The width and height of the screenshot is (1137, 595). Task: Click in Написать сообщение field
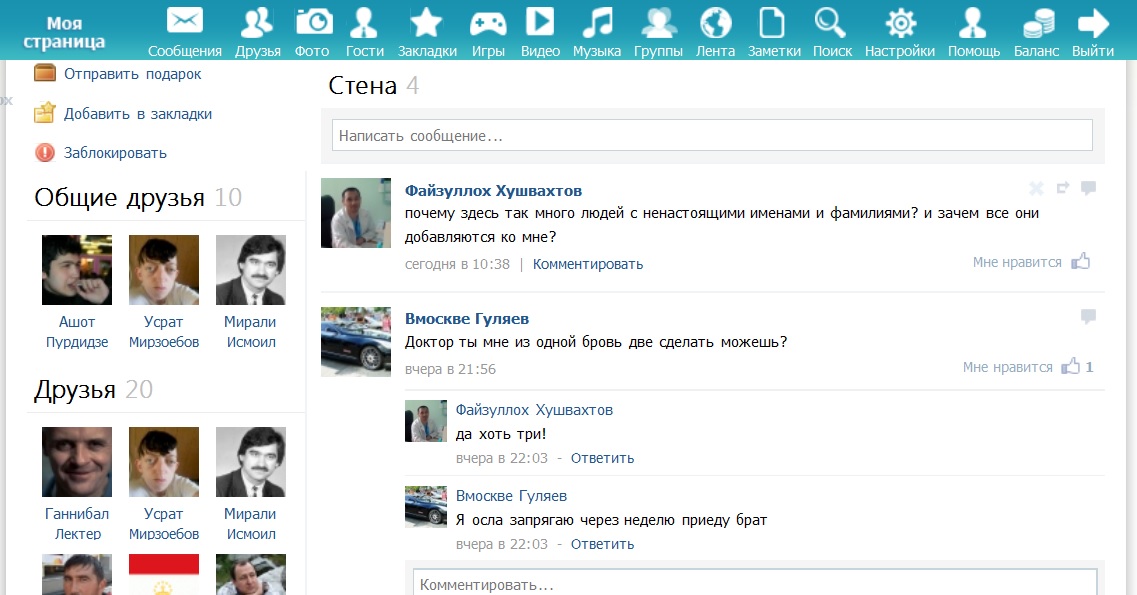(712, 136)
